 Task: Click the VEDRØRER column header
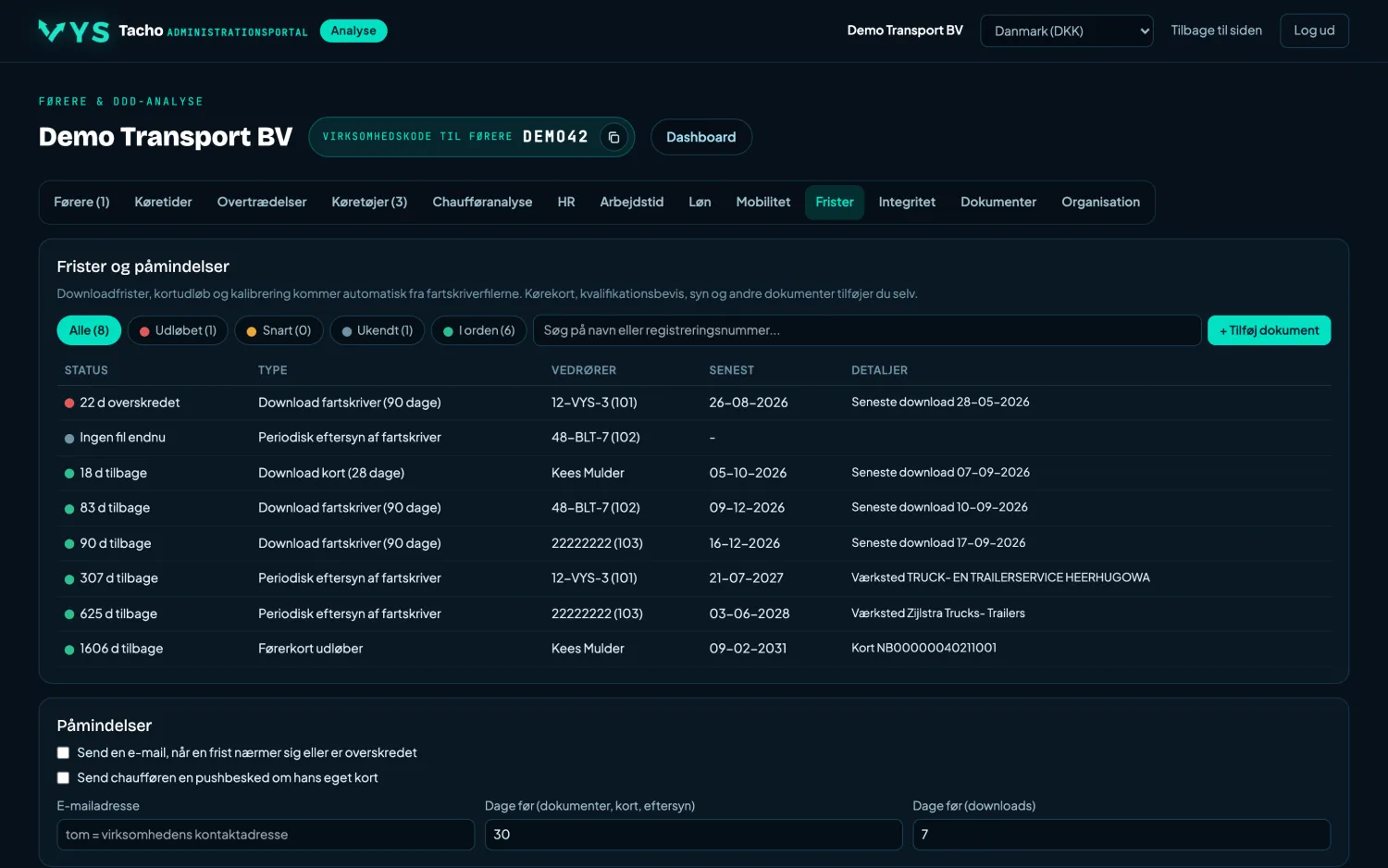pos(584,370)
